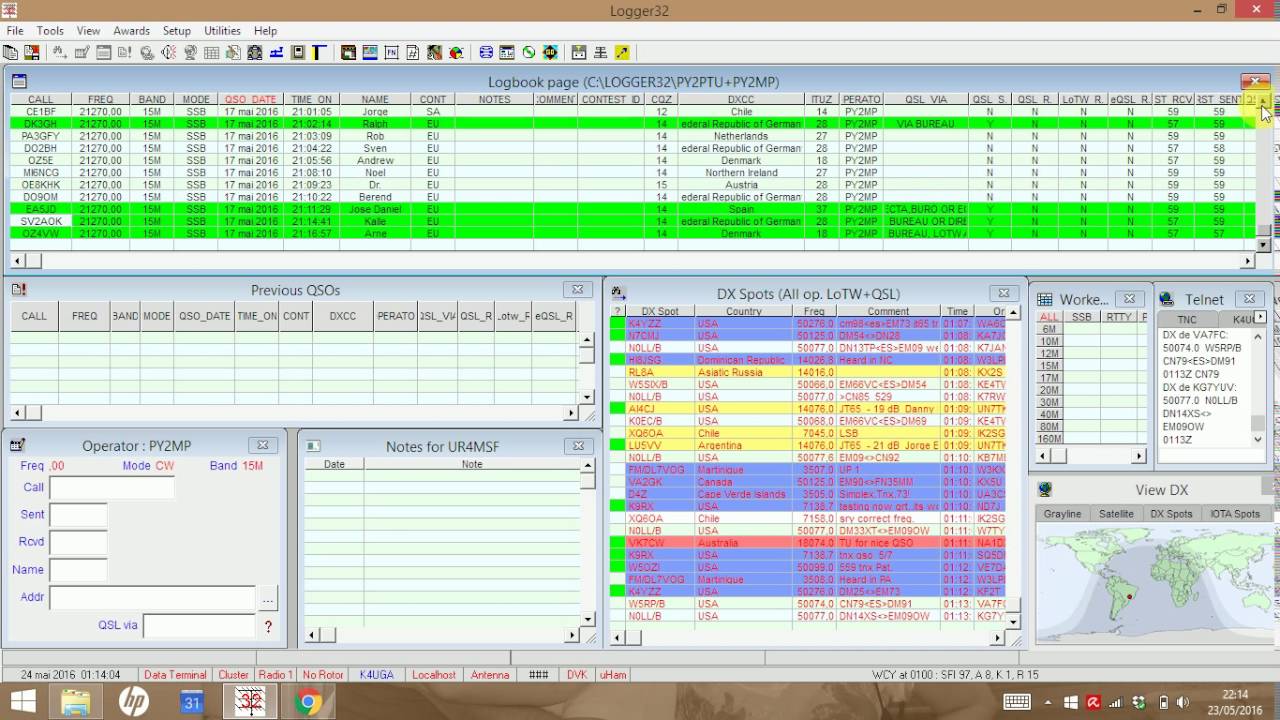Click the red question mark beside QSL via
Viewport: 1280px width, 720px height.
pos(268,627)
